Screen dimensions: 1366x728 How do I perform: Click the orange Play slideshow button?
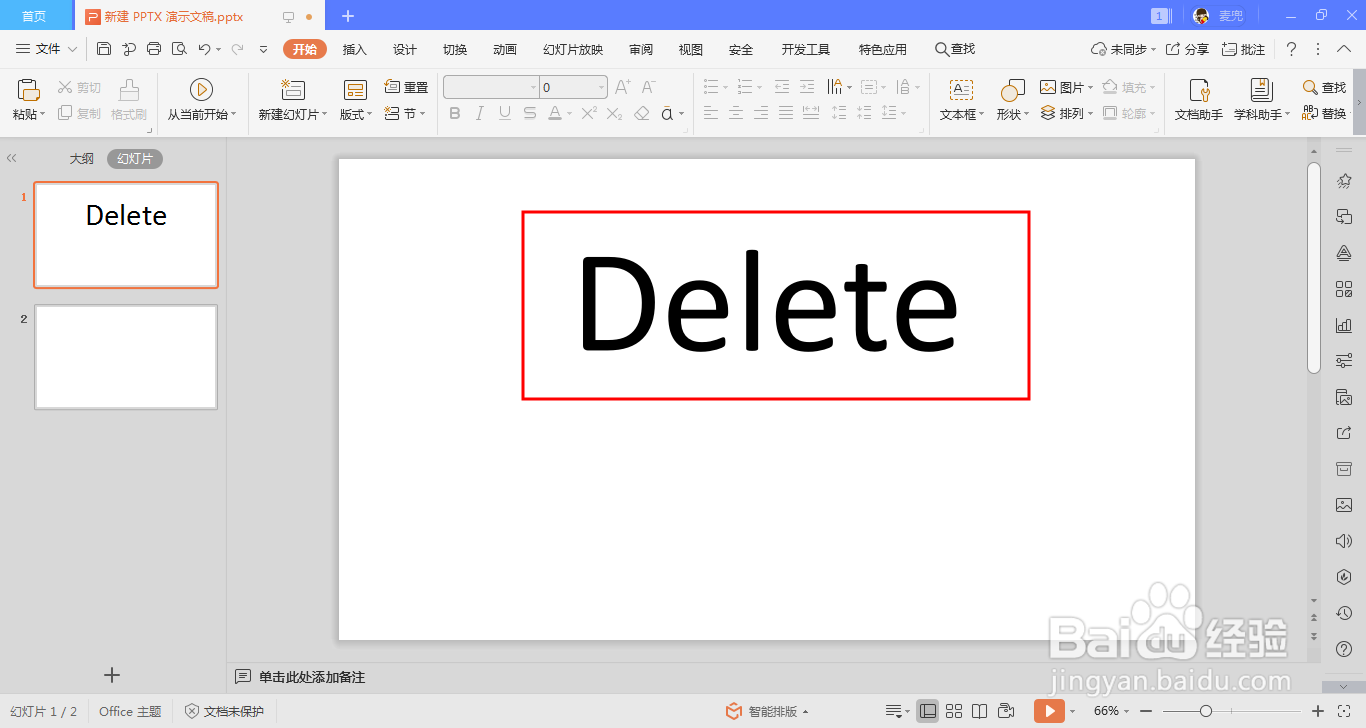tap(1049, 711)
